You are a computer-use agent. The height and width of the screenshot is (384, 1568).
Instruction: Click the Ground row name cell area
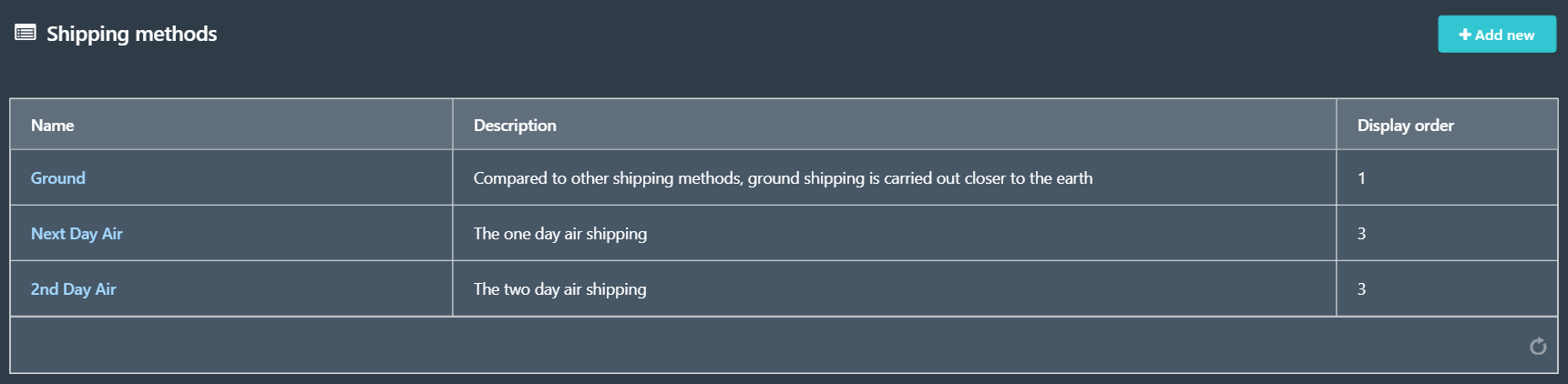coord(231,177)
